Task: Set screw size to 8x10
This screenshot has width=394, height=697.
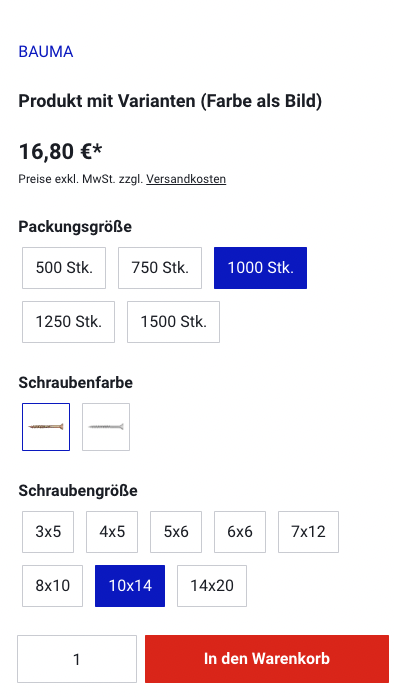Action: coord(52,586)
